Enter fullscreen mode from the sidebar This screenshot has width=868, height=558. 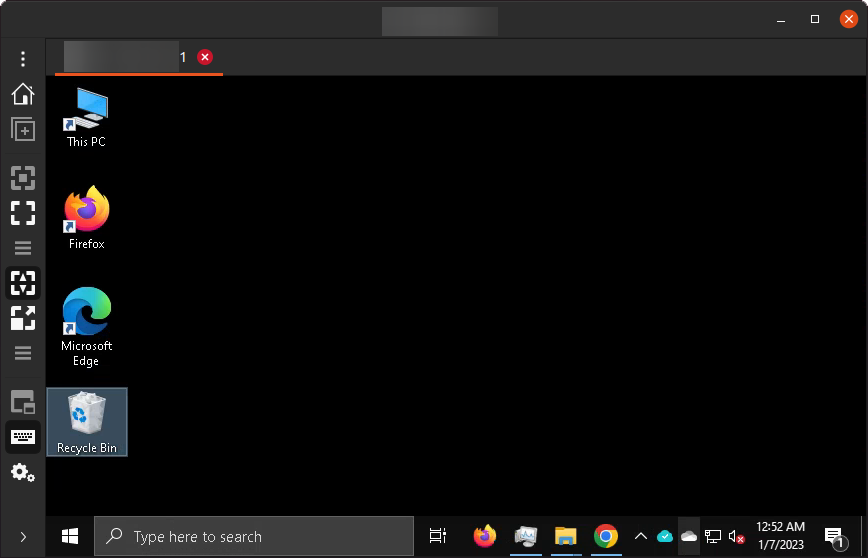click(23, 213)
